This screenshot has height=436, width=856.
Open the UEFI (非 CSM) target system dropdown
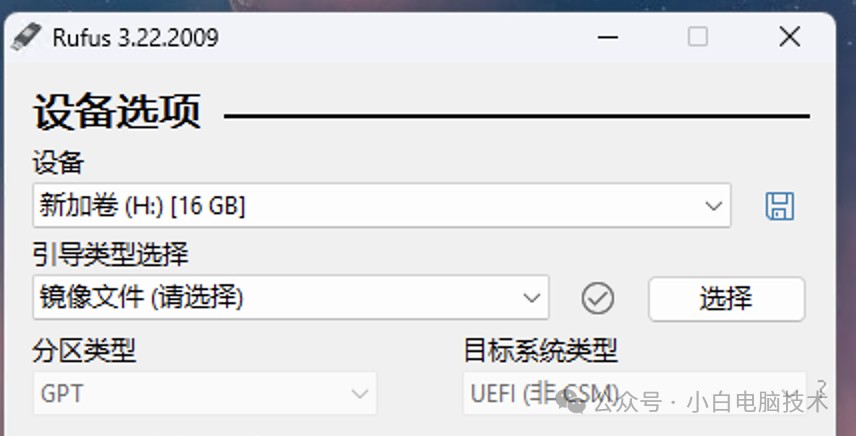coord(634,393)
